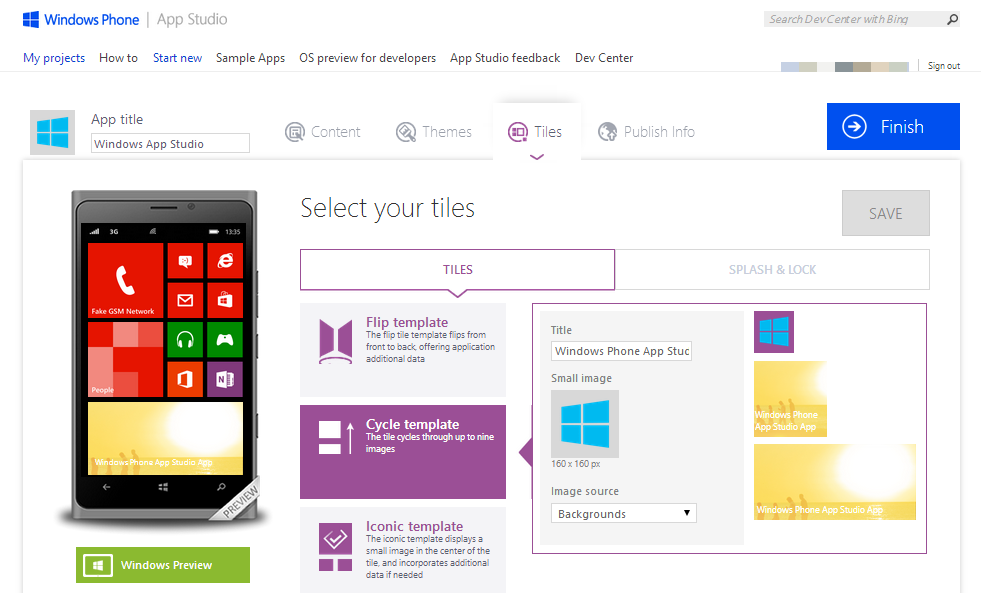The width and height of the screenshot is (981, 593).
Task: Click the phone tile in the phone preview
Action: tap(125, 281)
